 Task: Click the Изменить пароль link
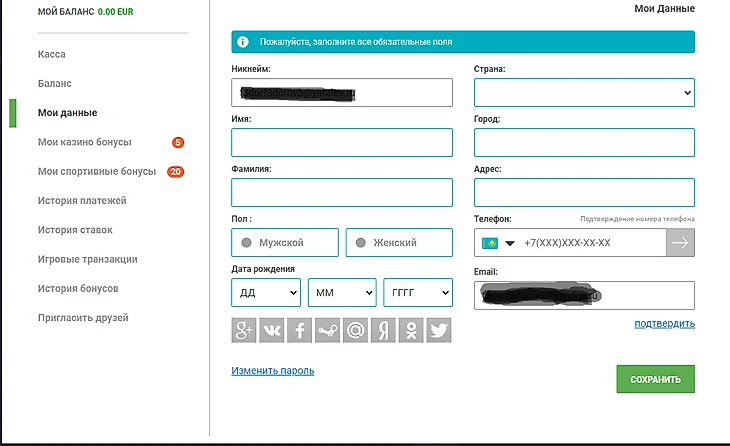pos(273,371)
